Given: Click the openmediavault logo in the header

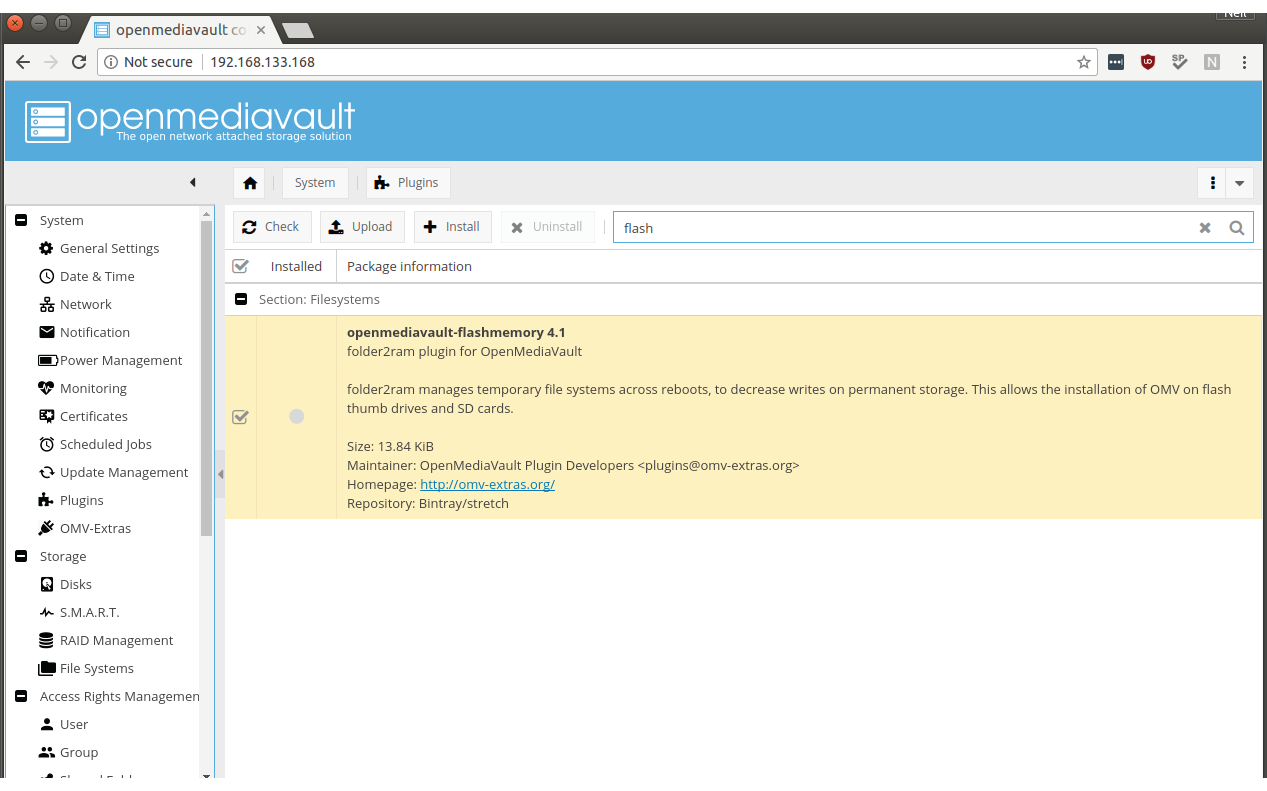Looking at the screenshot, I should (x=190, y=121).
